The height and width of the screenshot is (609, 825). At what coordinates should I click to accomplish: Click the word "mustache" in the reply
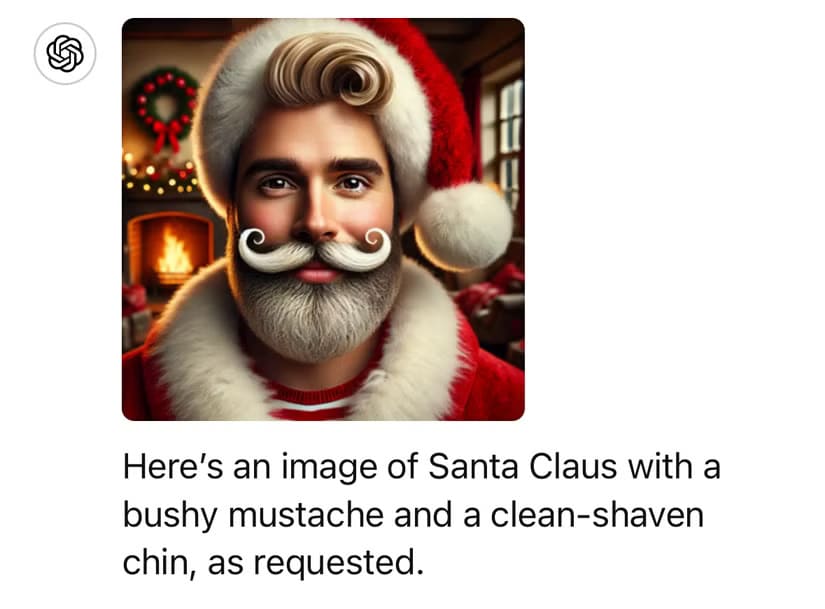(306, 515)
